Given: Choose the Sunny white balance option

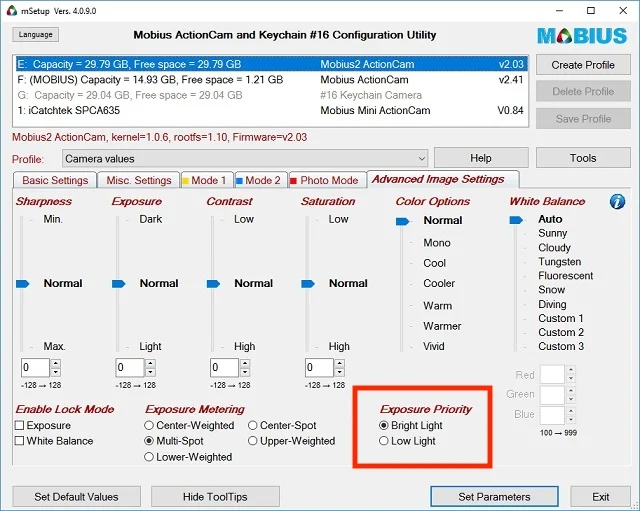Looking at the screenshot, I should [553, 233].
